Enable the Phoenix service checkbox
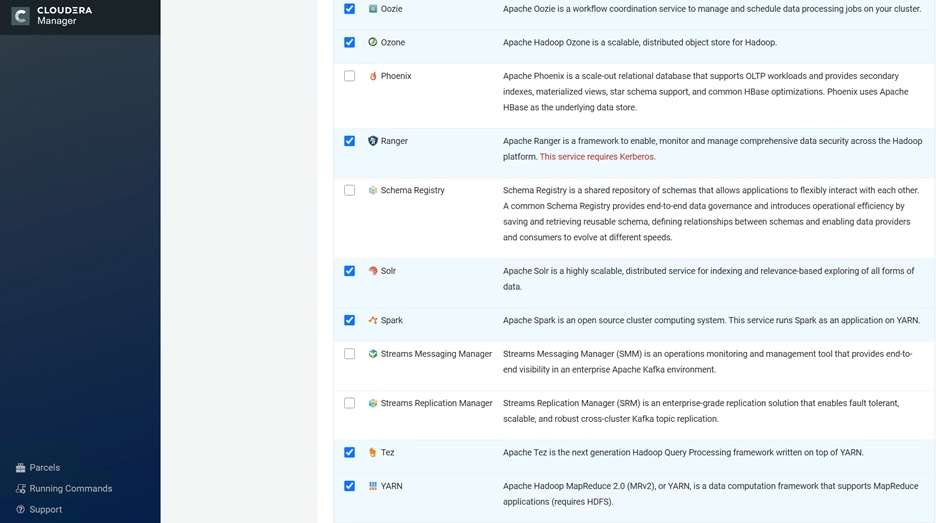Image resolution: width=936 pixels, height=523 pixels. [x=349, y=76]
